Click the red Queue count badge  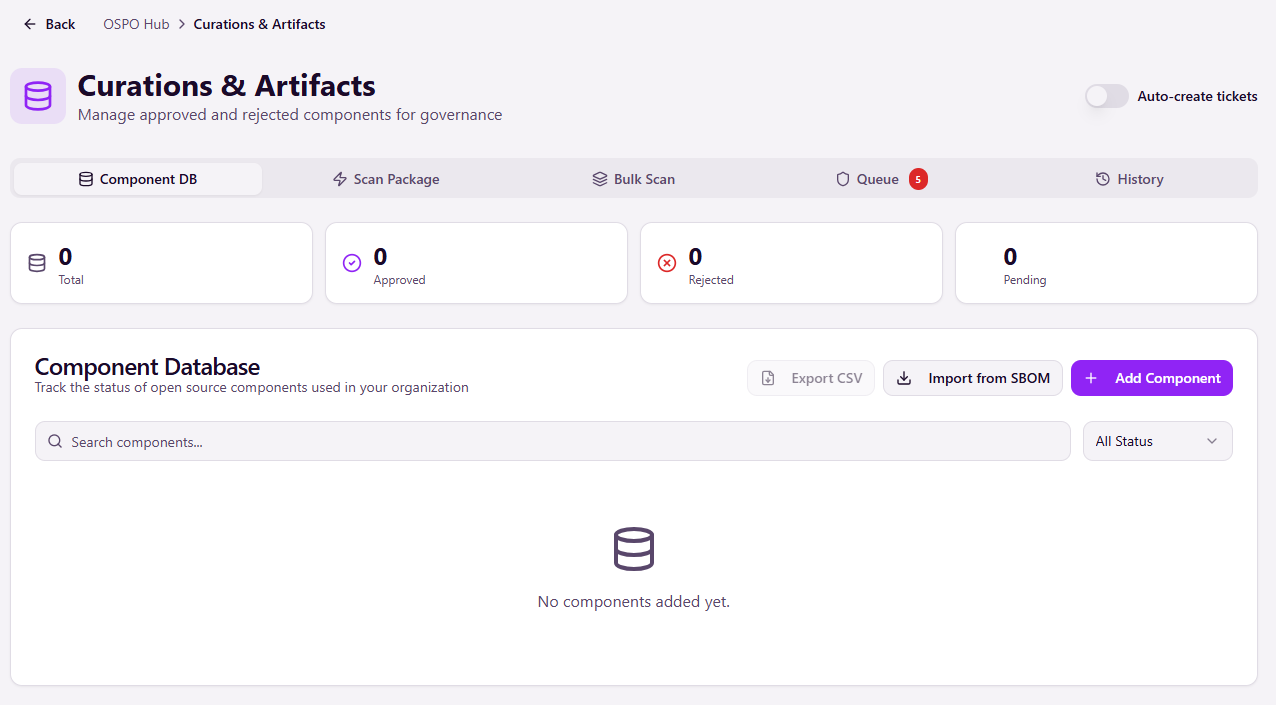(x=918, y=179)
